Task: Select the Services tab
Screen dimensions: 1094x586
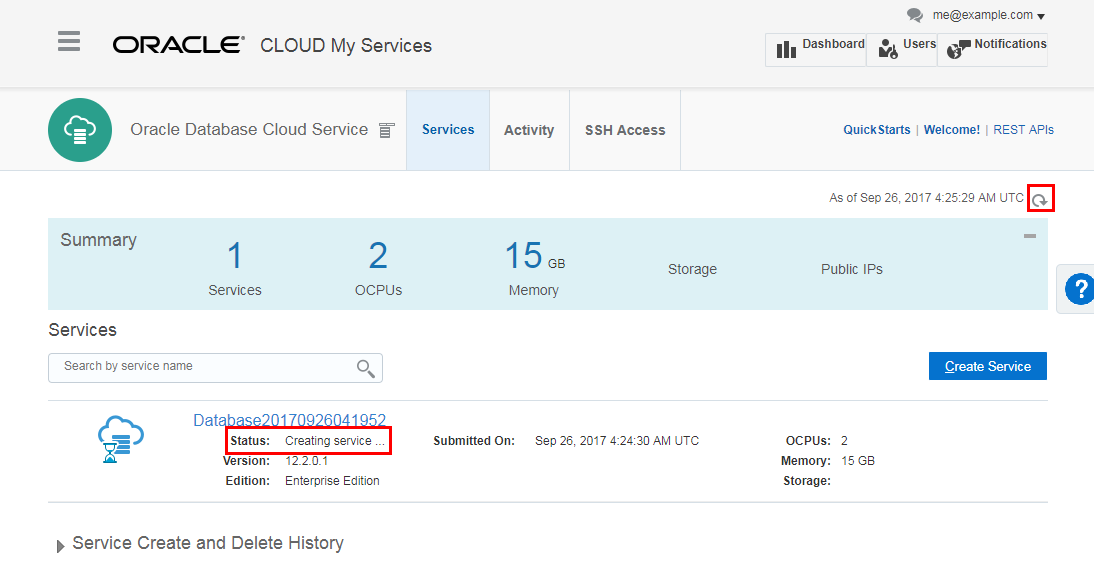Action: point(448,130)
